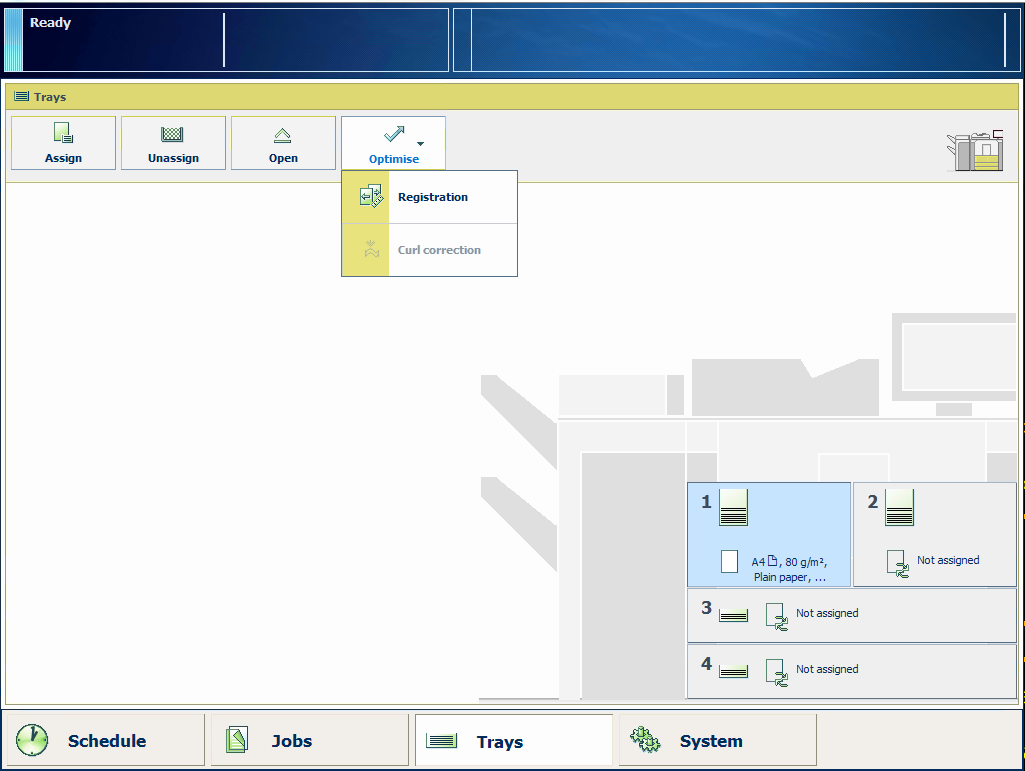The height and width of the screenshot is (771, 1025).
Task: Click the System gears icon
Action: point(645,740)
